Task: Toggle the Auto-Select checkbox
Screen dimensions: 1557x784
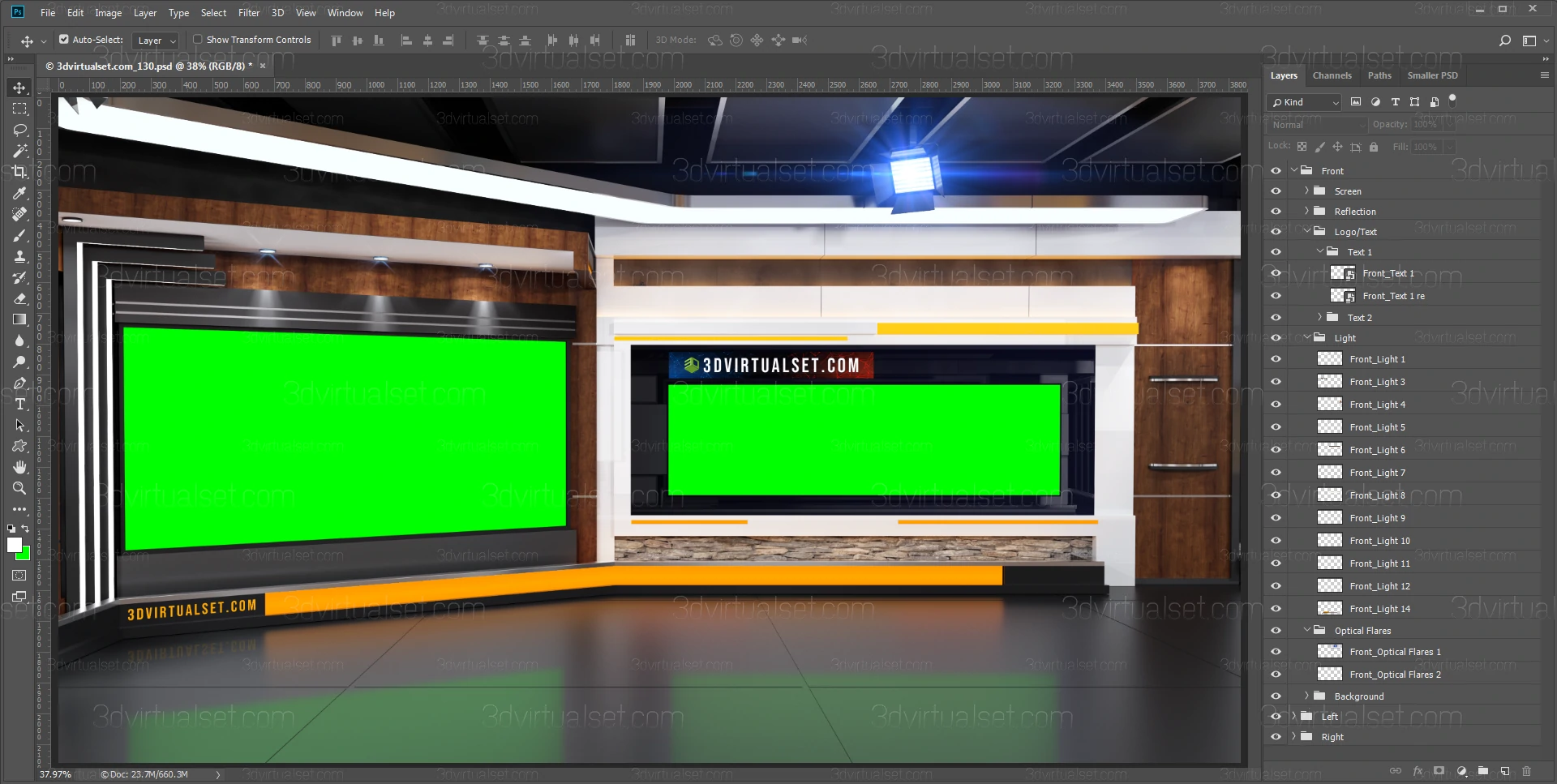Action: coord(64,39)
